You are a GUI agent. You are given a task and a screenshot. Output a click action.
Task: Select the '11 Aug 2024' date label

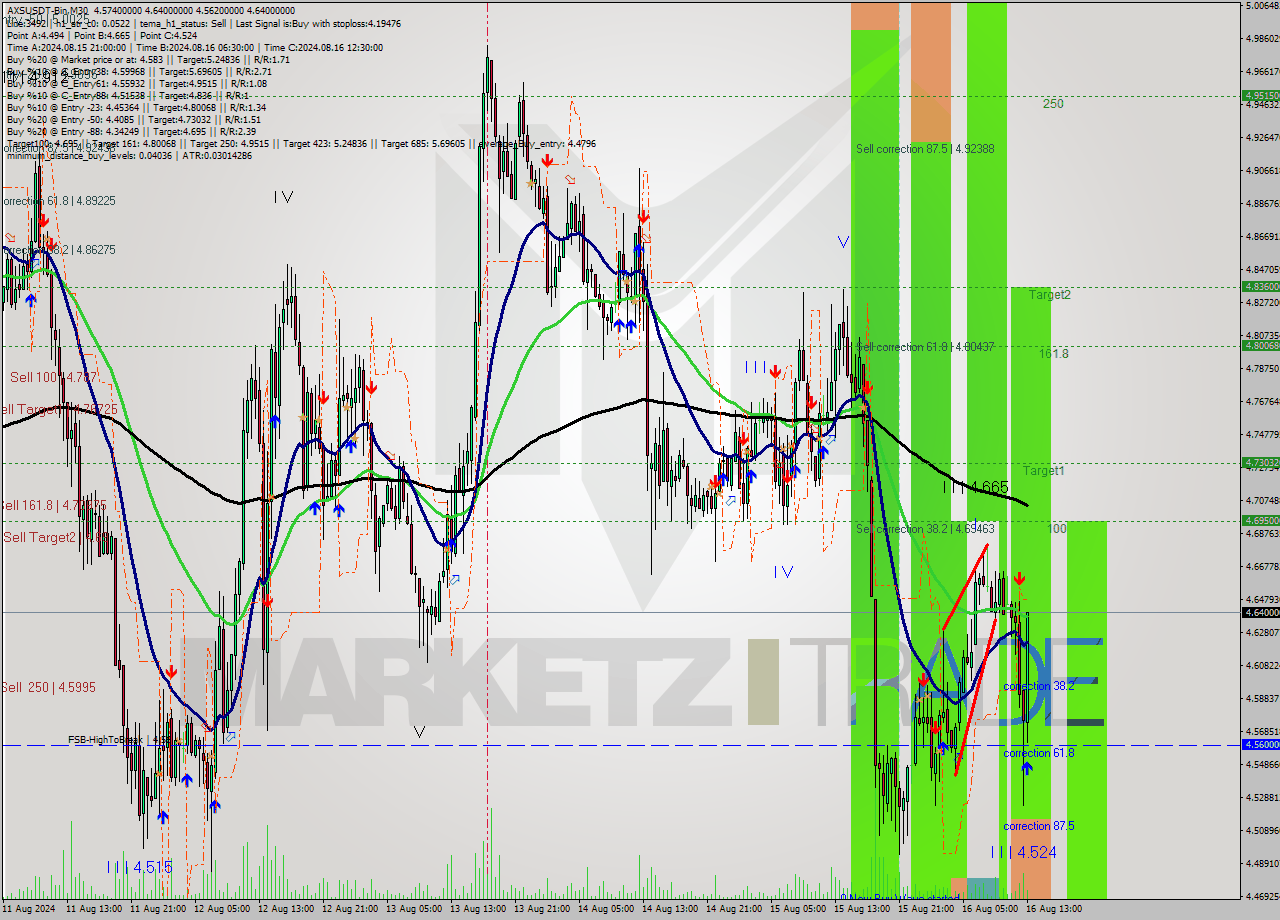(x=30, y=909)
